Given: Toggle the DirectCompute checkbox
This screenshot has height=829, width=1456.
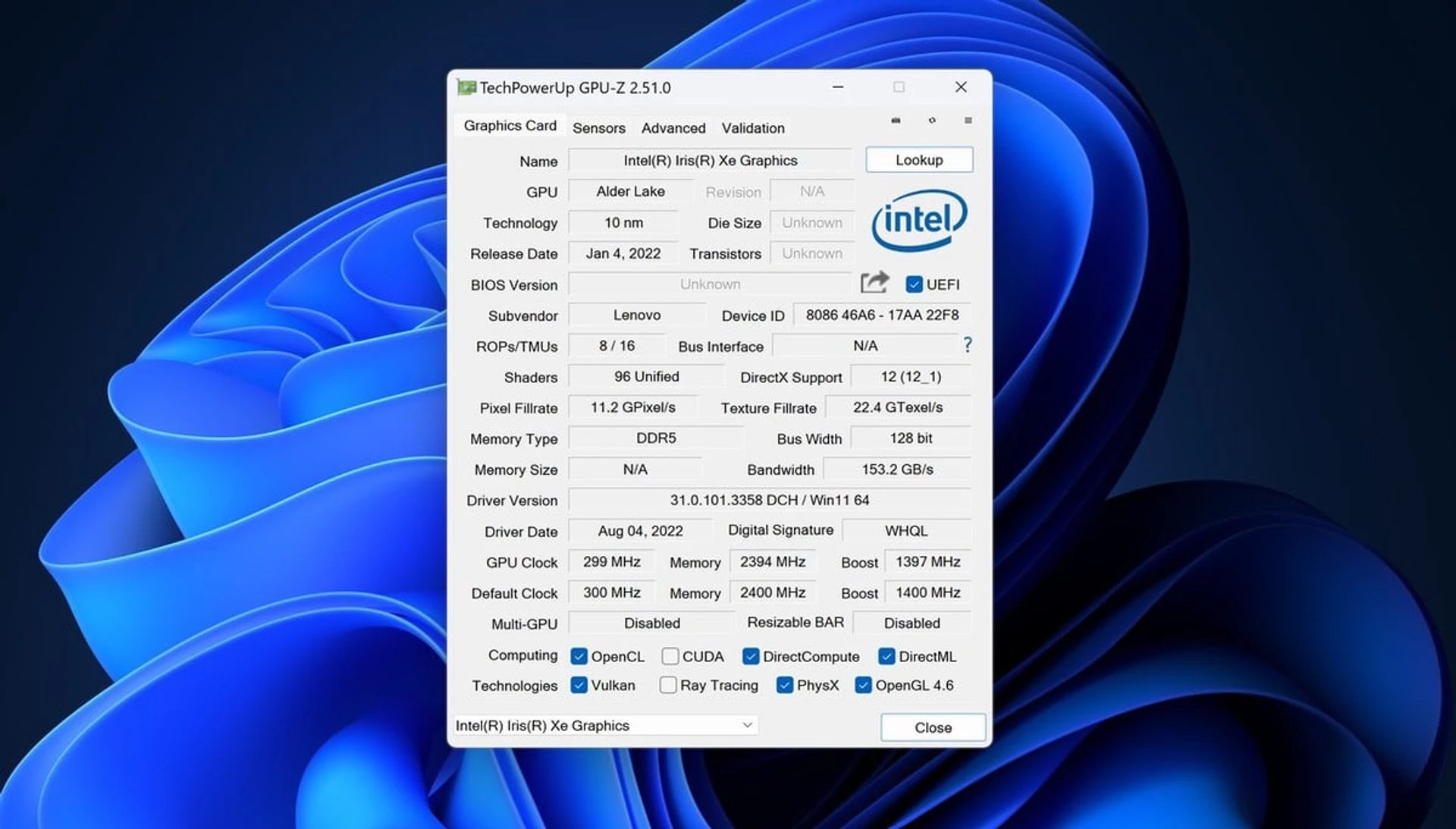Looking at the screenshot, I should [751, 656].
